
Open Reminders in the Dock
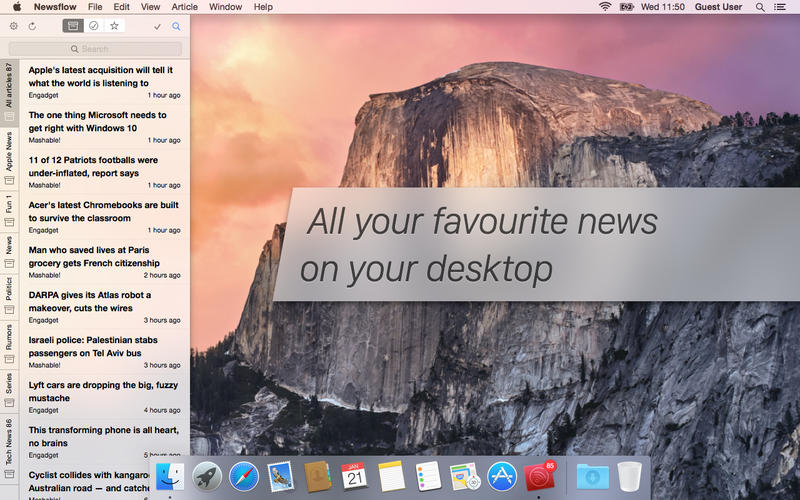[428, 477]
